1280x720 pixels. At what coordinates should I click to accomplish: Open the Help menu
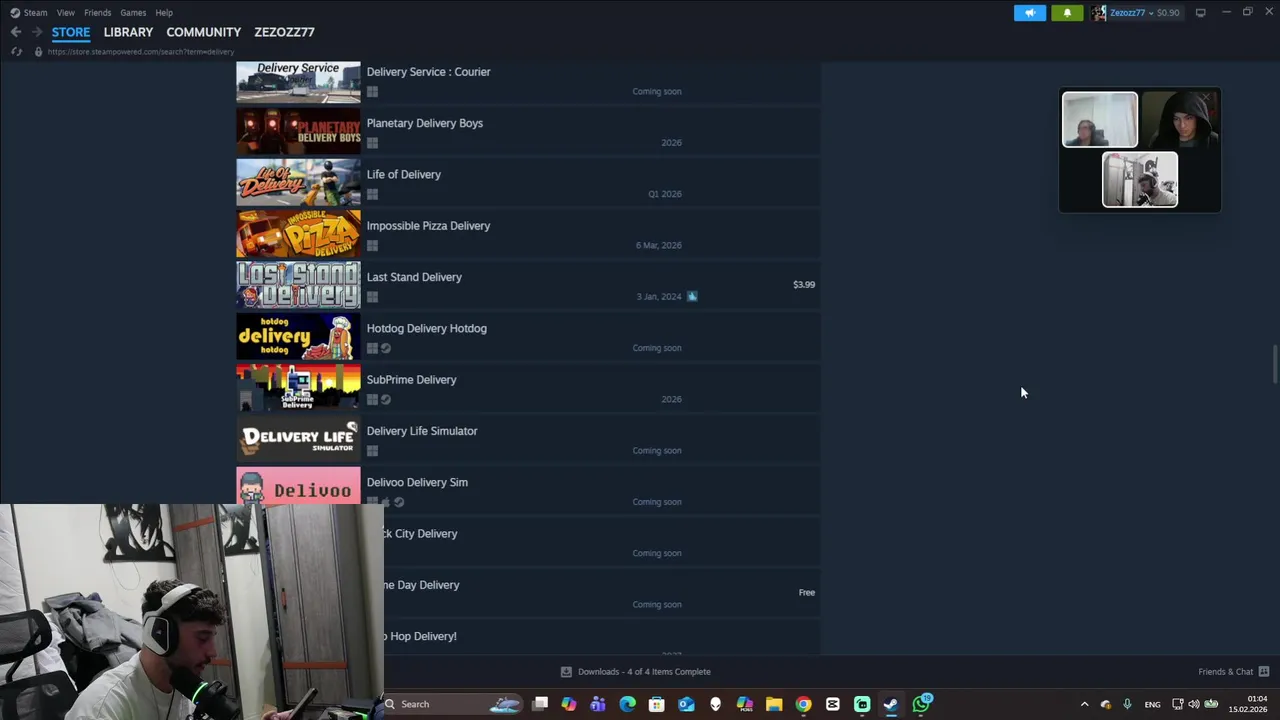(164, 13)
